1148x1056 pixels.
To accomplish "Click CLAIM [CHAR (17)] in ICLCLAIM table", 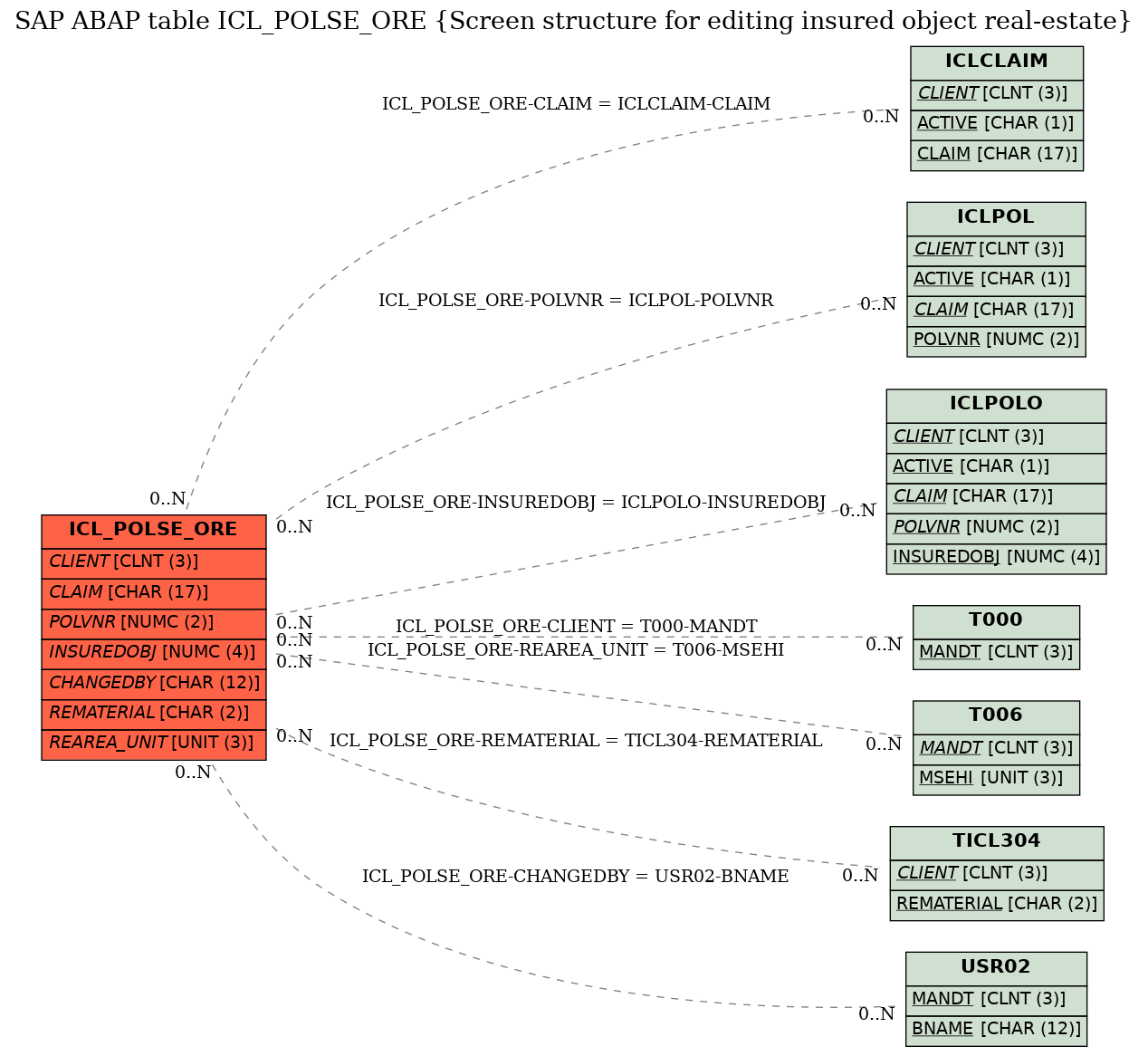I will pos(997,155).
